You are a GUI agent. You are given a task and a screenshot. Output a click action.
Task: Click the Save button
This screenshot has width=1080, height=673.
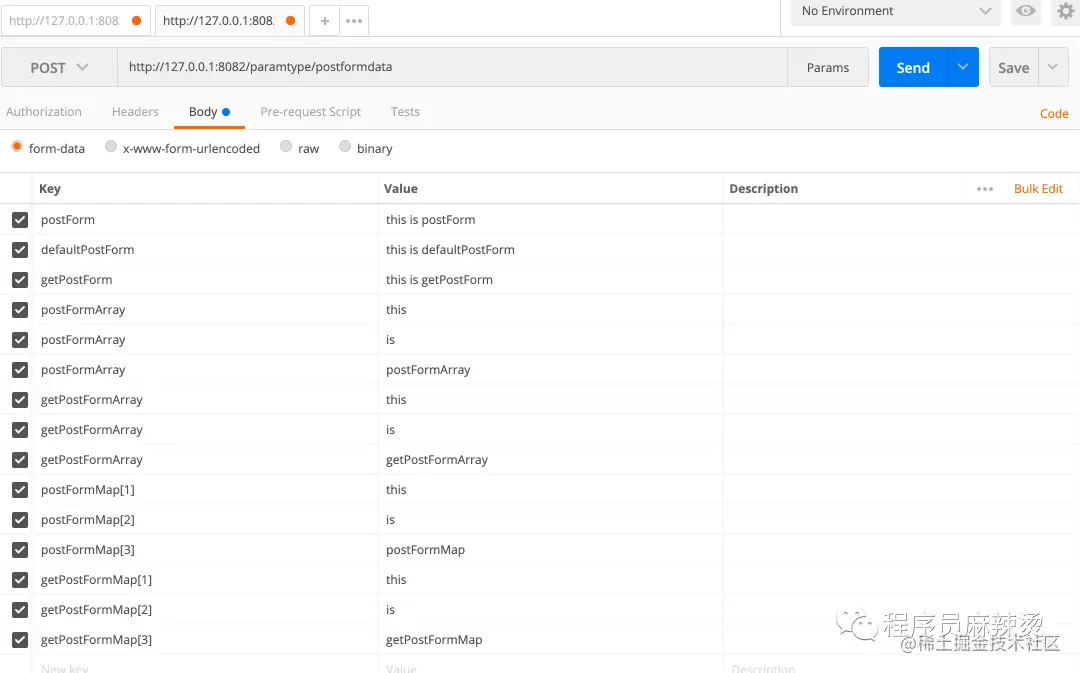click(1014, 68)
